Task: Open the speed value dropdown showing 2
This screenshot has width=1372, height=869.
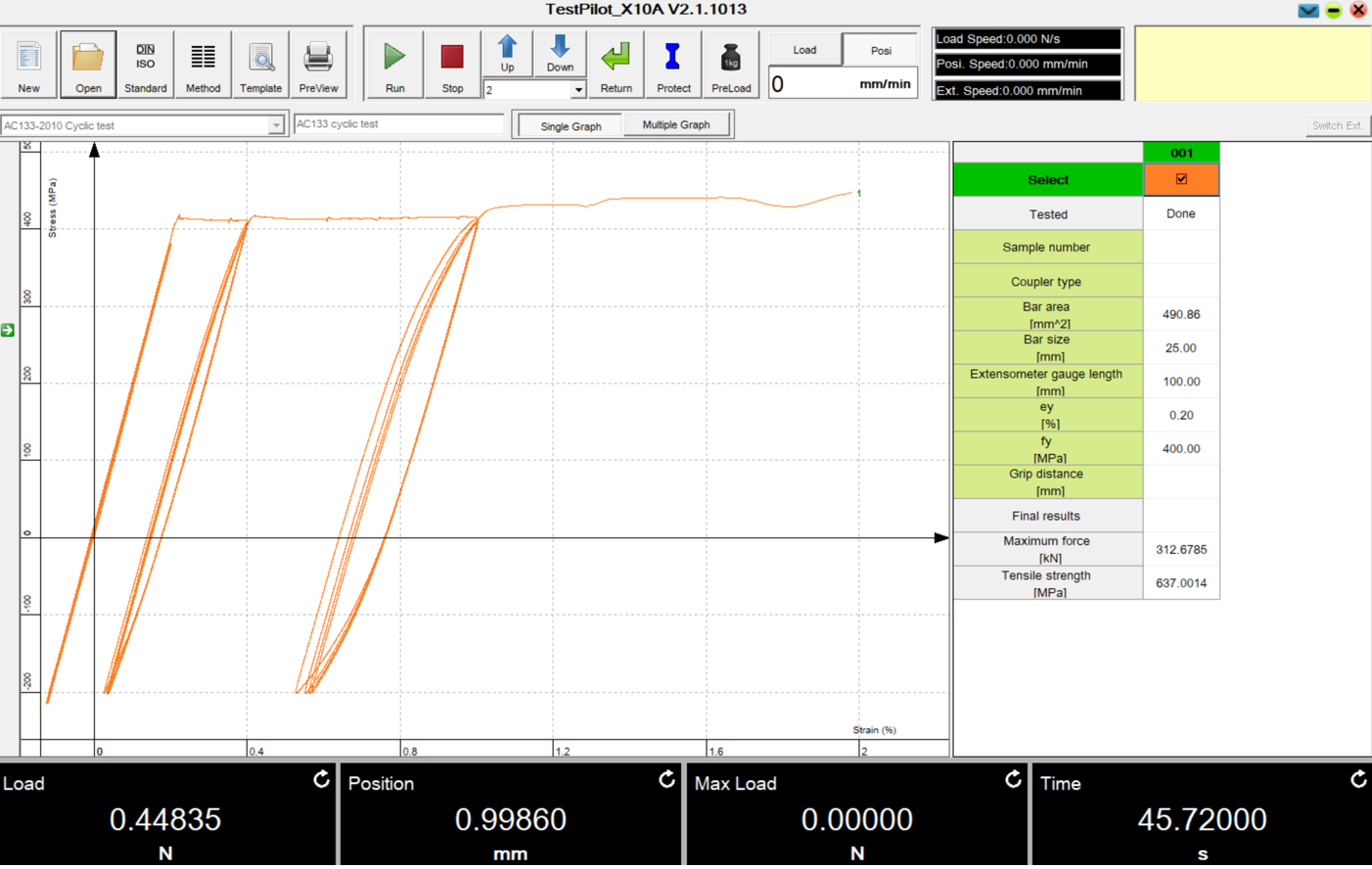Action: pyautogui.click(x=577, y=90)
